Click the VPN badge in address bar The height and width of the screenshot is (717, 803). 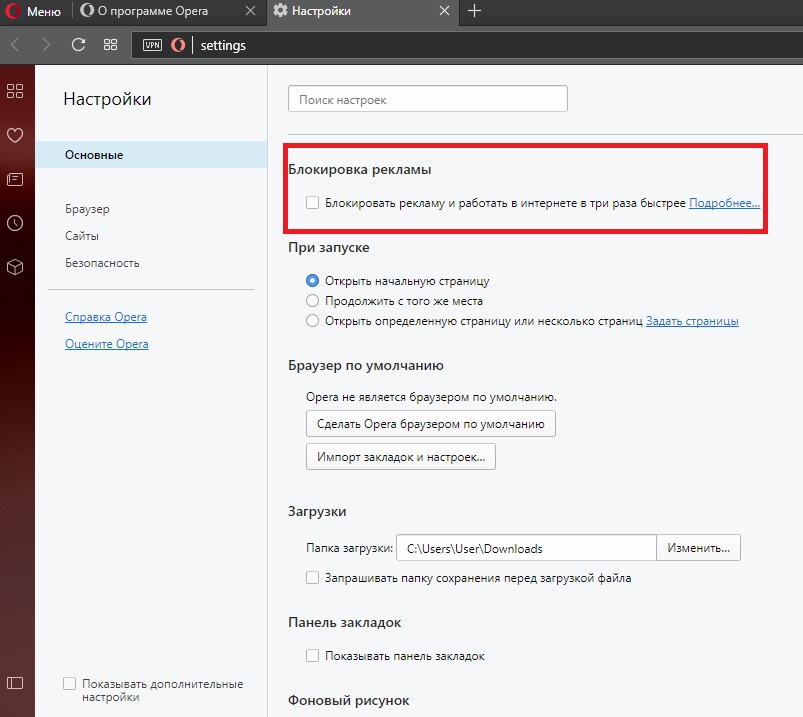(153, 45)
